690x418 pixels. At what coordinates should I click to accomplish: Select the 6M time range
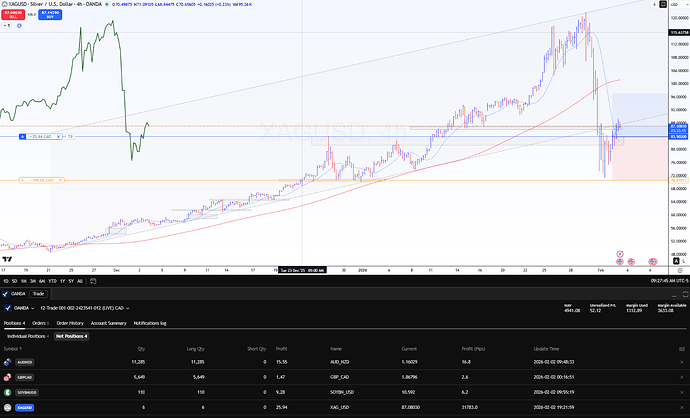pos(42,281)
